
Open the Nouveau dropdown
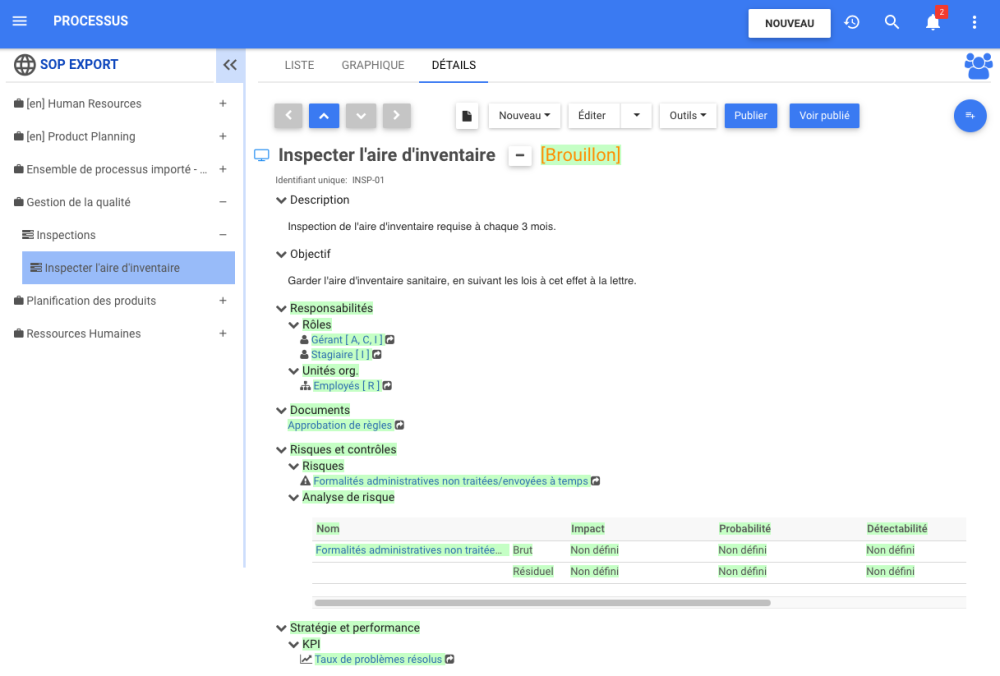click(524, 115)
